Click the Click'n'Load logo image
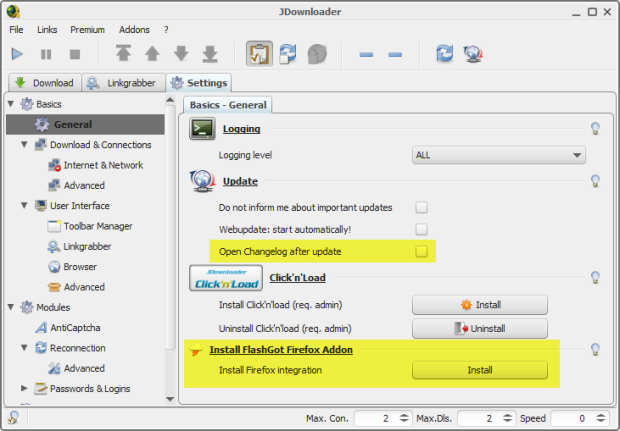 coord(226,278)
